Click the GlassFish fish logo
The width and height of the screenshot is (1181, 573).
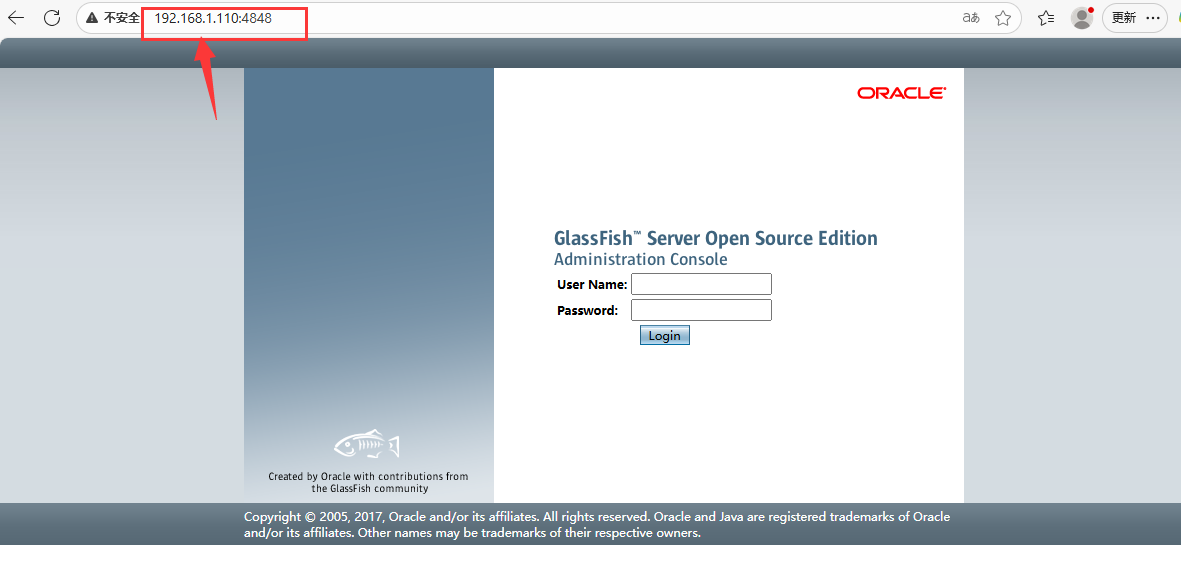tap(366, 445)
